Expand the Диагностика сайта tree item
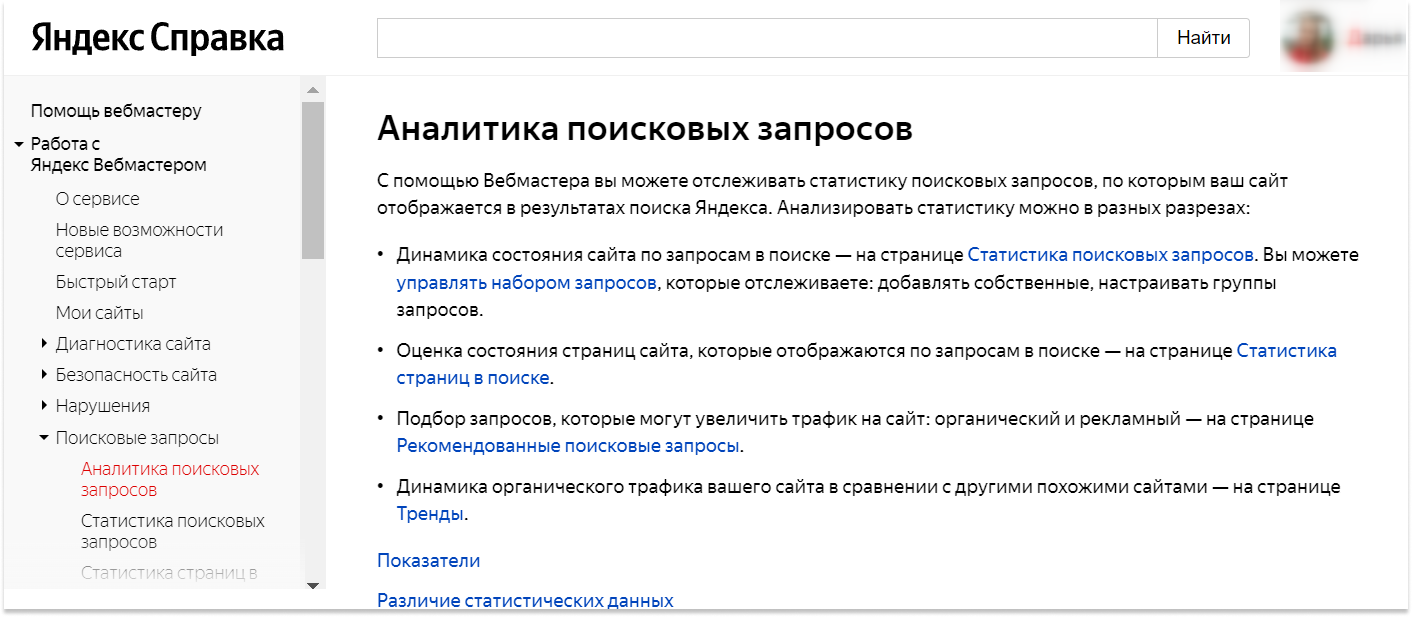Viewport: 1412px width, 617px height. 44,344
